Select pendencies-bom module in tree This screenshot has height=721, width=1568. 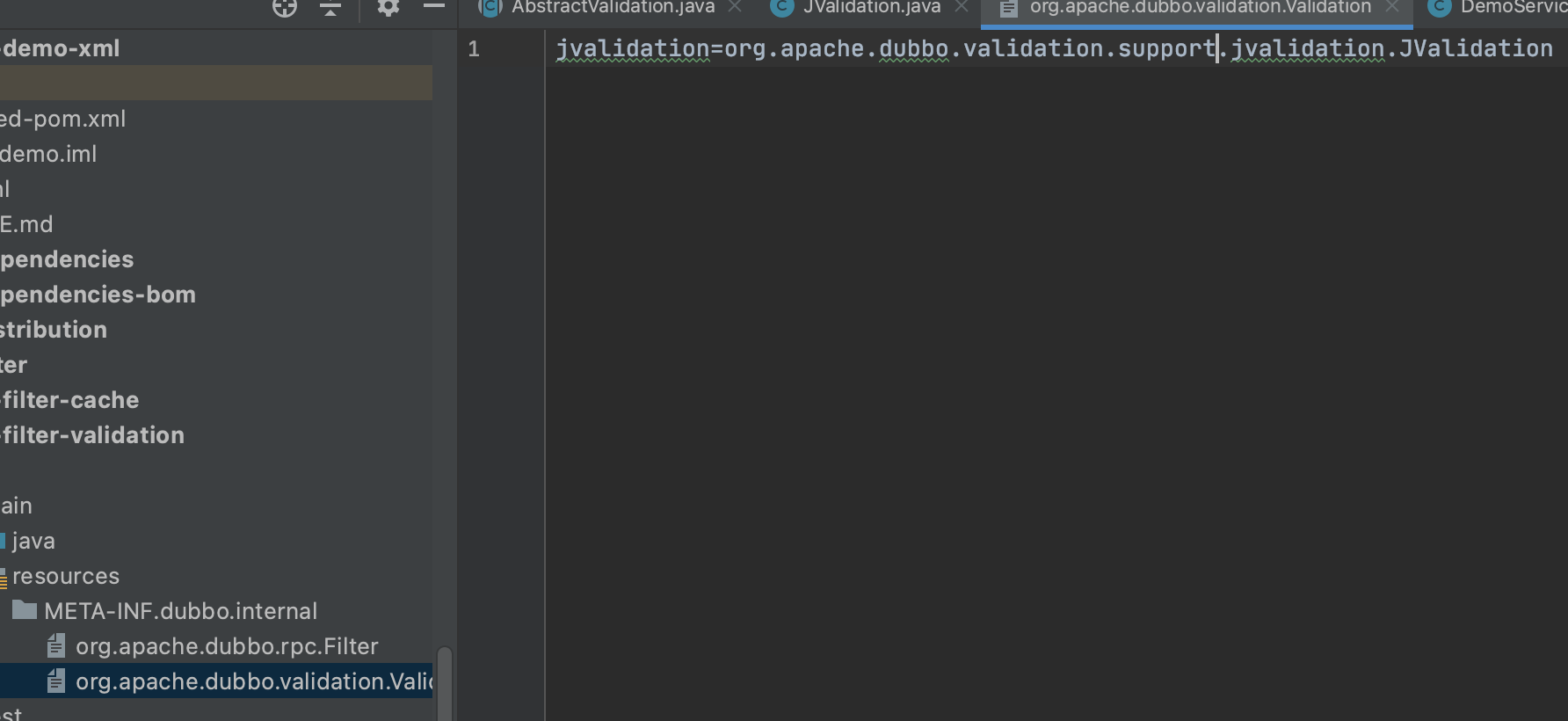[98, 295]
